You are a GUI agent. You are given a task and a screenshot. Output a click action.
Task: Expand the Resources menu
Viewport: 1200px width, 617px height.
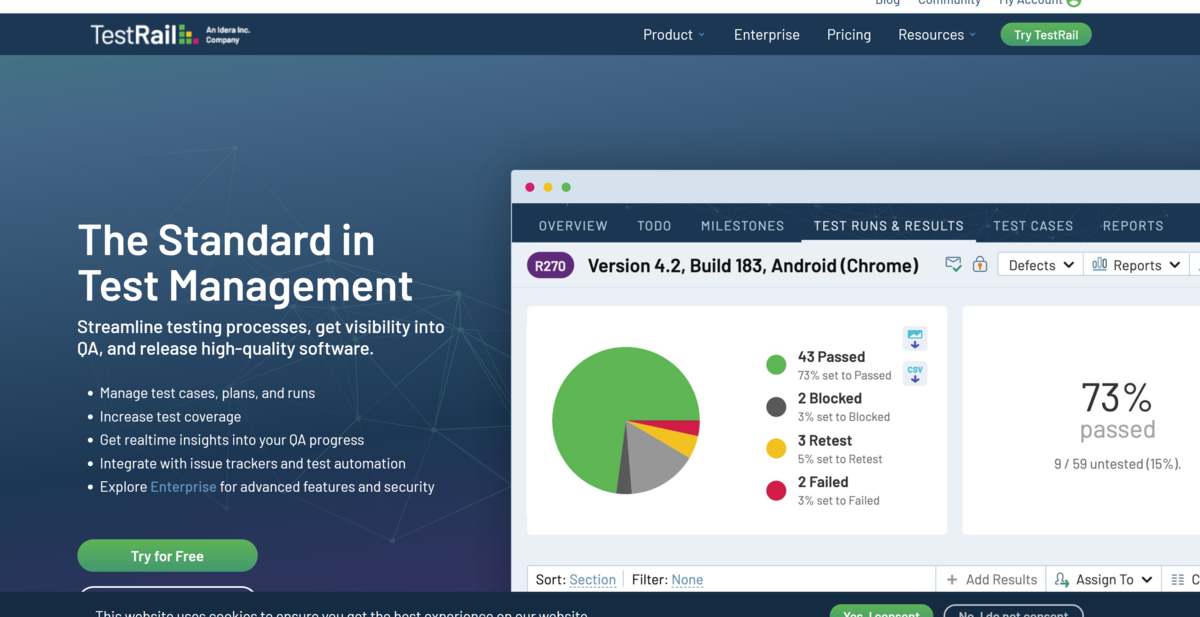coord(937,34)
